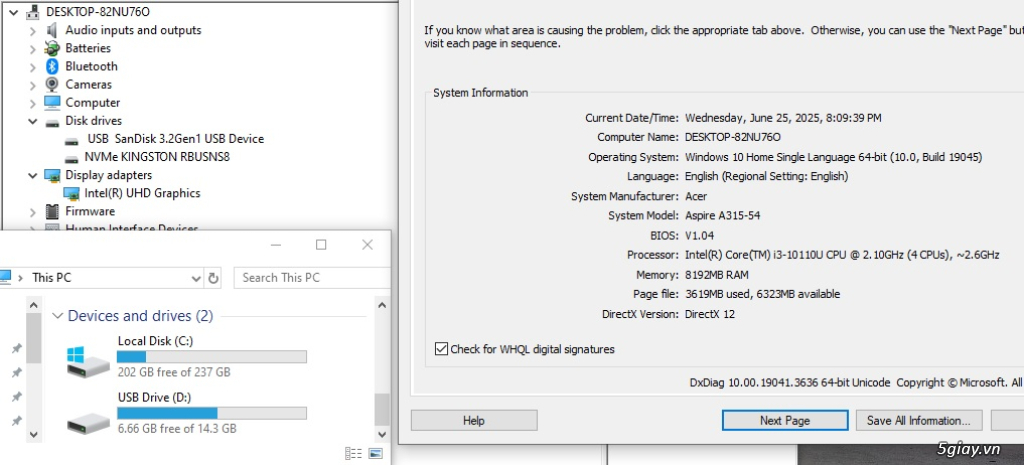This screenshot has width=1024, height=465.
Task: Open the address bar history dropdown
Action: [x=196, y=278]
